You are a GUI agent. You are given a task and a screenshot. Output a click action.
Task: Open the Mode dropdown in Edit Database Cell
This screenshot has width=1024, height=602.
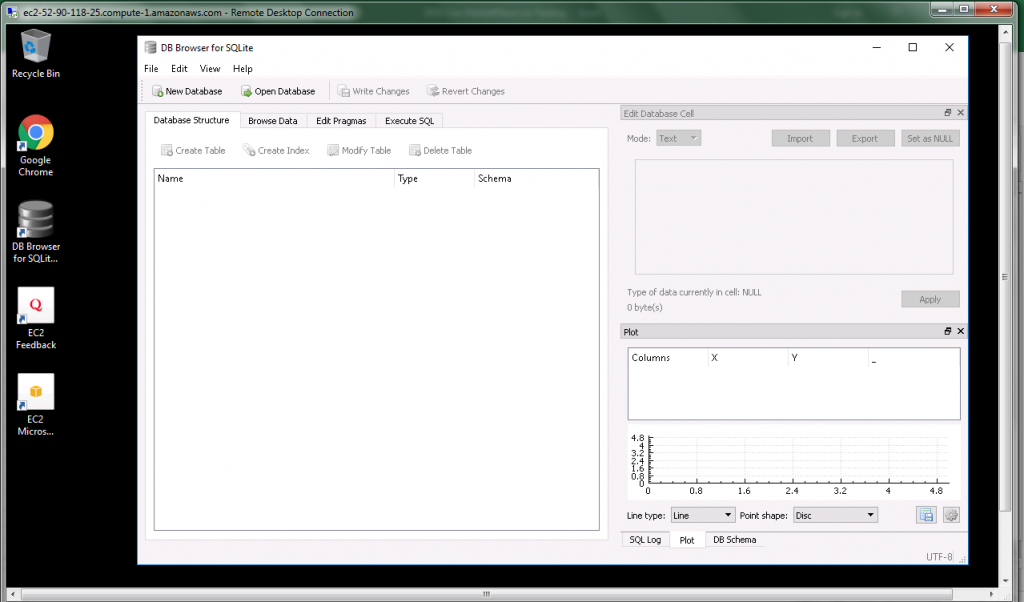(x=678, y=138)
